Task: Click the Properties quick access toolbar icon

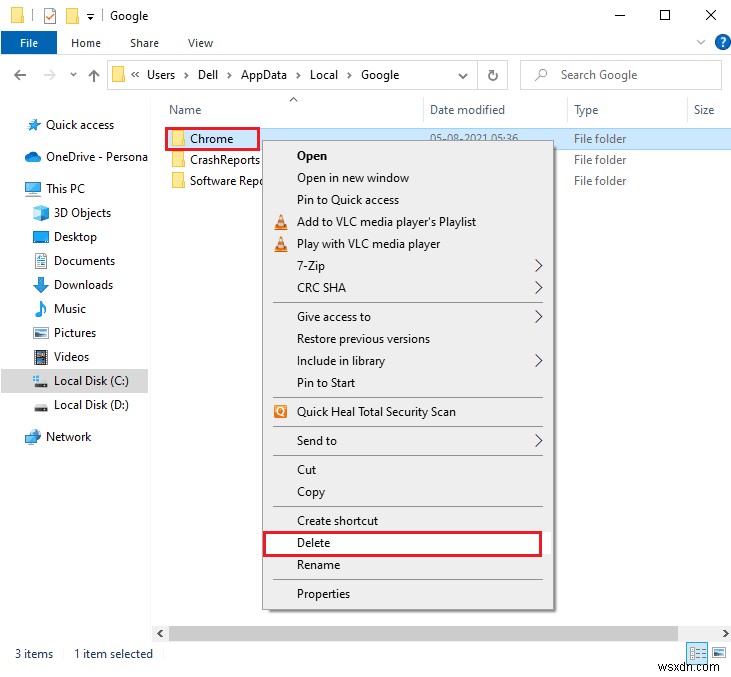Action: (50, 16)
